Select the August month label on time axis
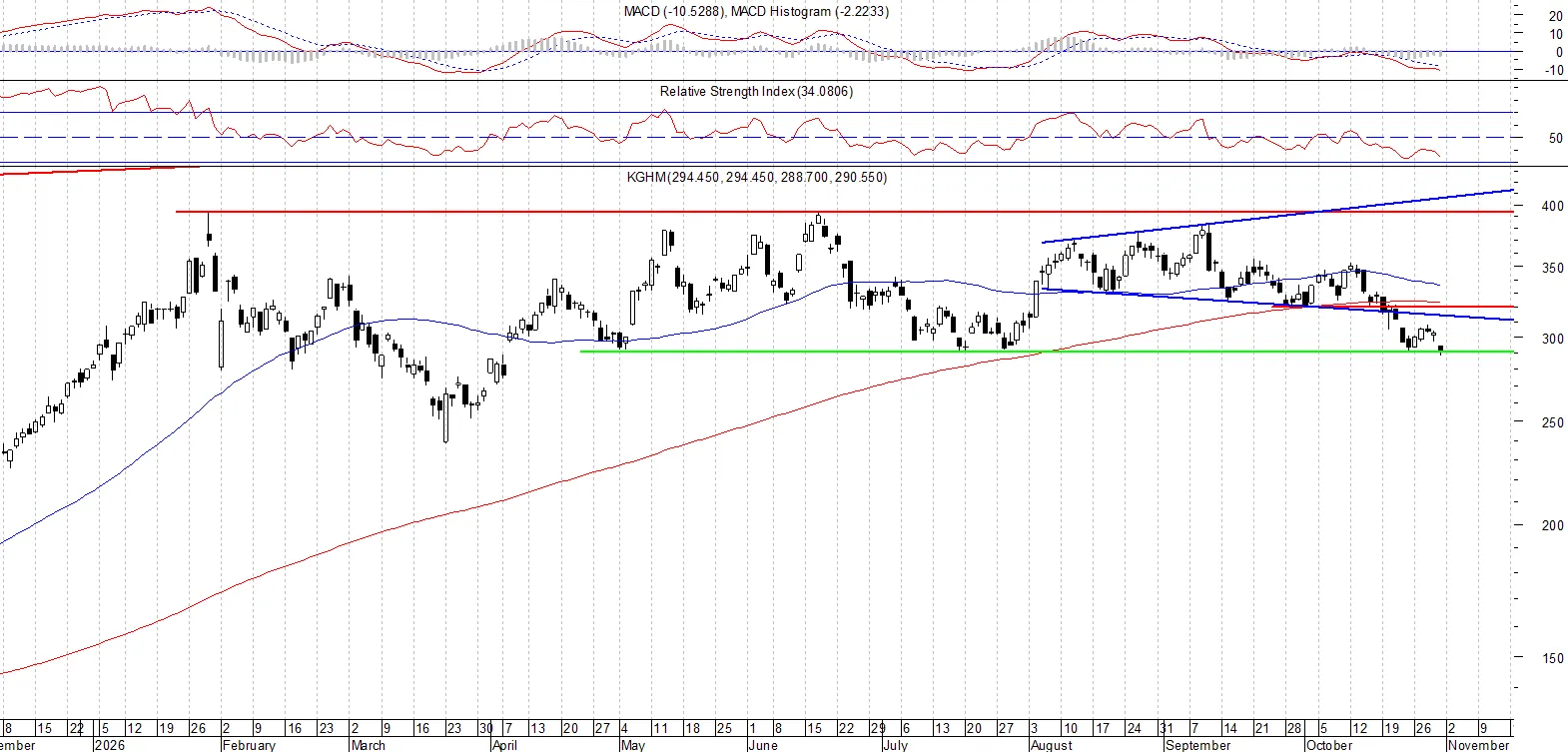 point(1052,745)
